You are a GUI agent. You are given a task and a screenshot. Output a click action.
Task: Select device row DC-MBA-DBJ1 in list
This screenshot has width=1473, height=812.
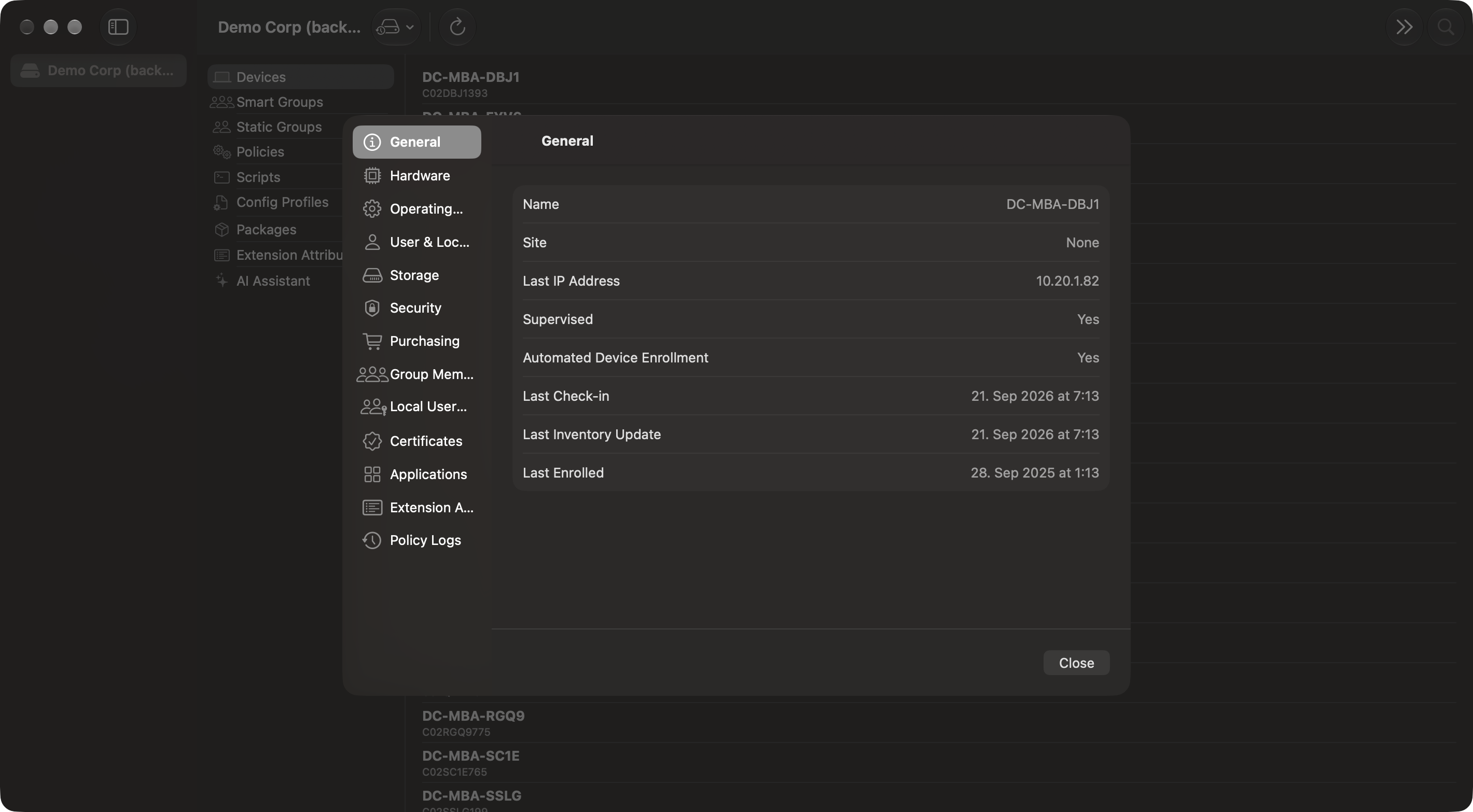point(938,84)
